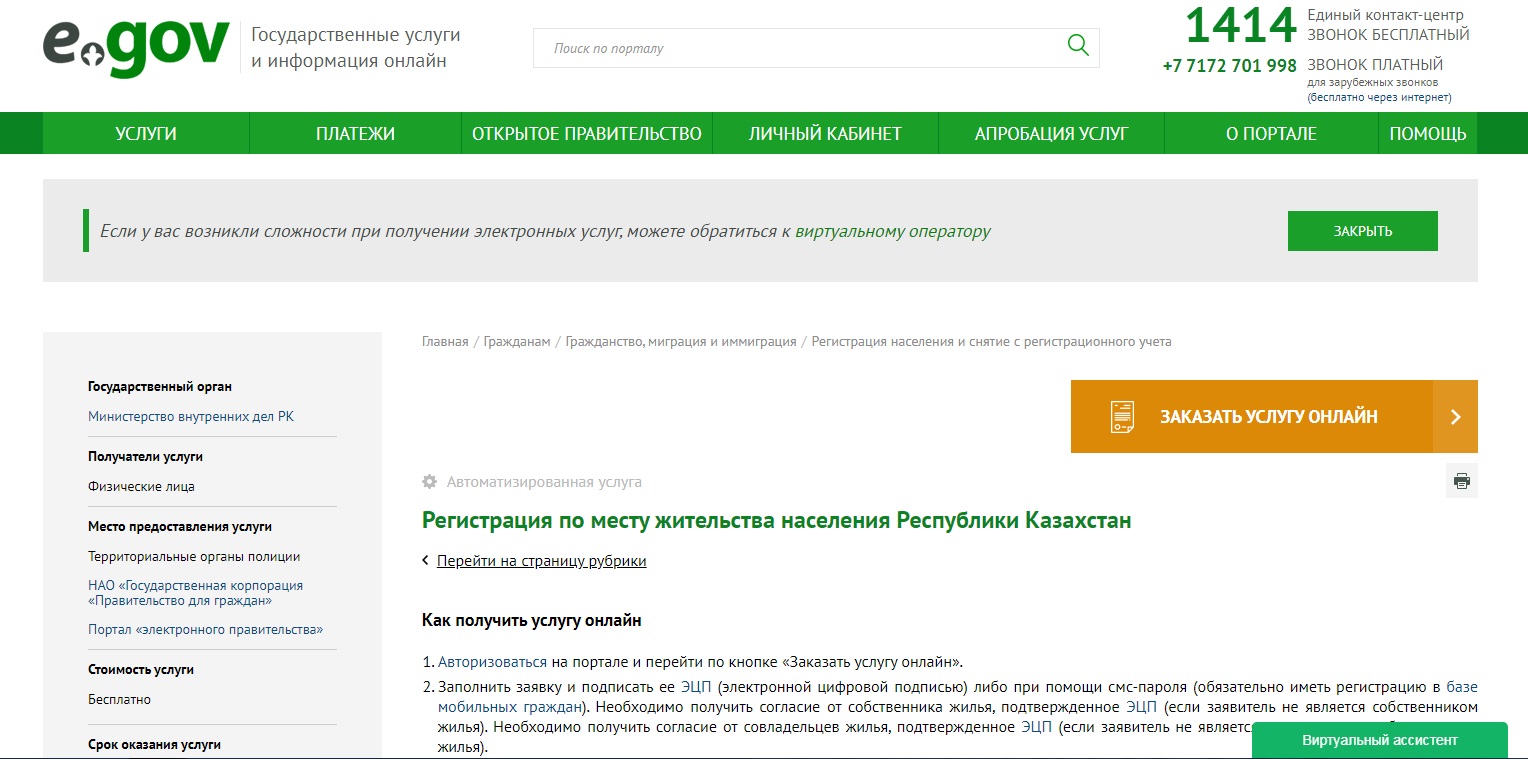This screenshot has width=1528, height=759.
Task: Click the +7 7172 701 998 phone number
Action: point(1230,66)
